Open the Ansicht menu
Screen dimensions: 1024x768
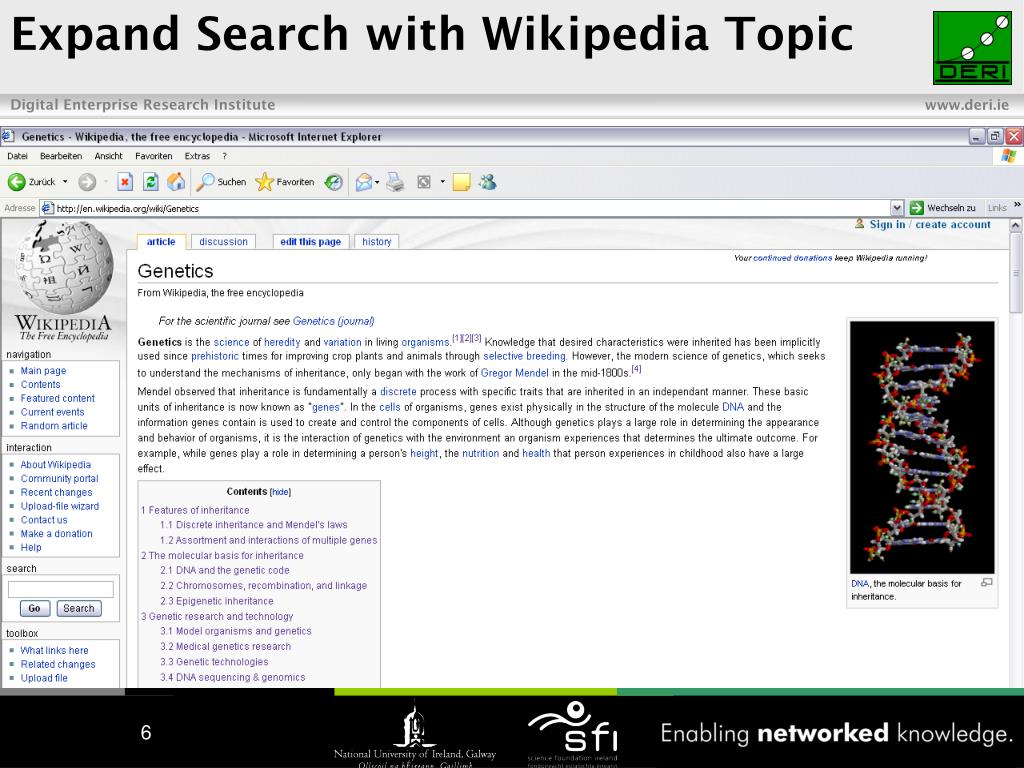(x=108, y=156)
